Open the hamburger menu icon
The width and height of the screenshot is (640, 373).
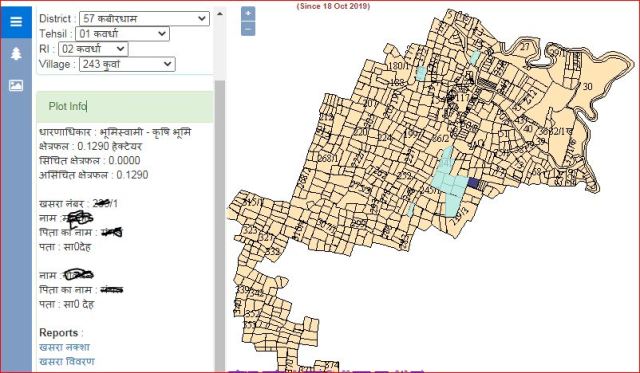[x=16, y=22]
